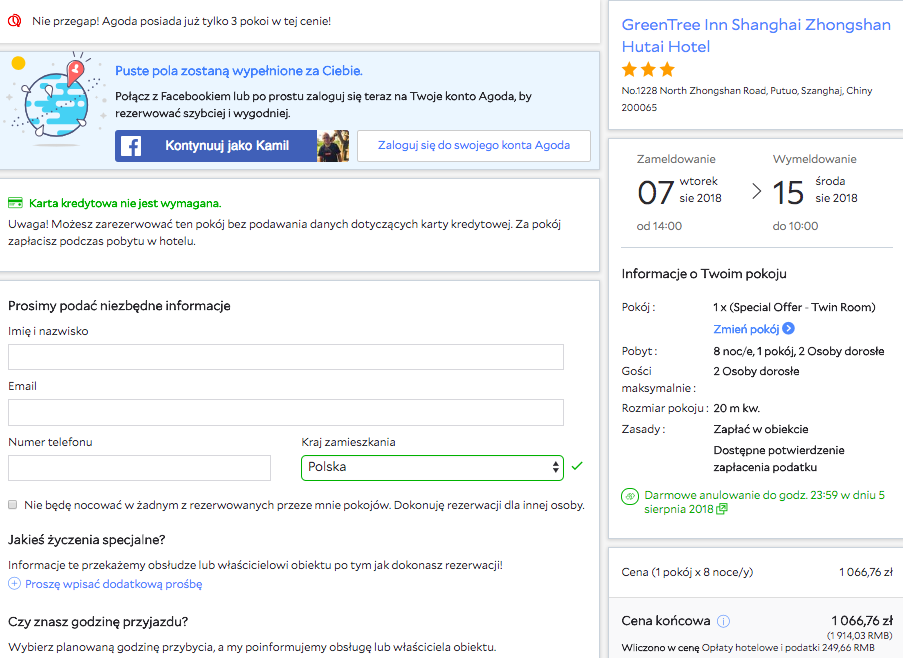Click the red alert icon beside Nie przegap

click(14, 21)
